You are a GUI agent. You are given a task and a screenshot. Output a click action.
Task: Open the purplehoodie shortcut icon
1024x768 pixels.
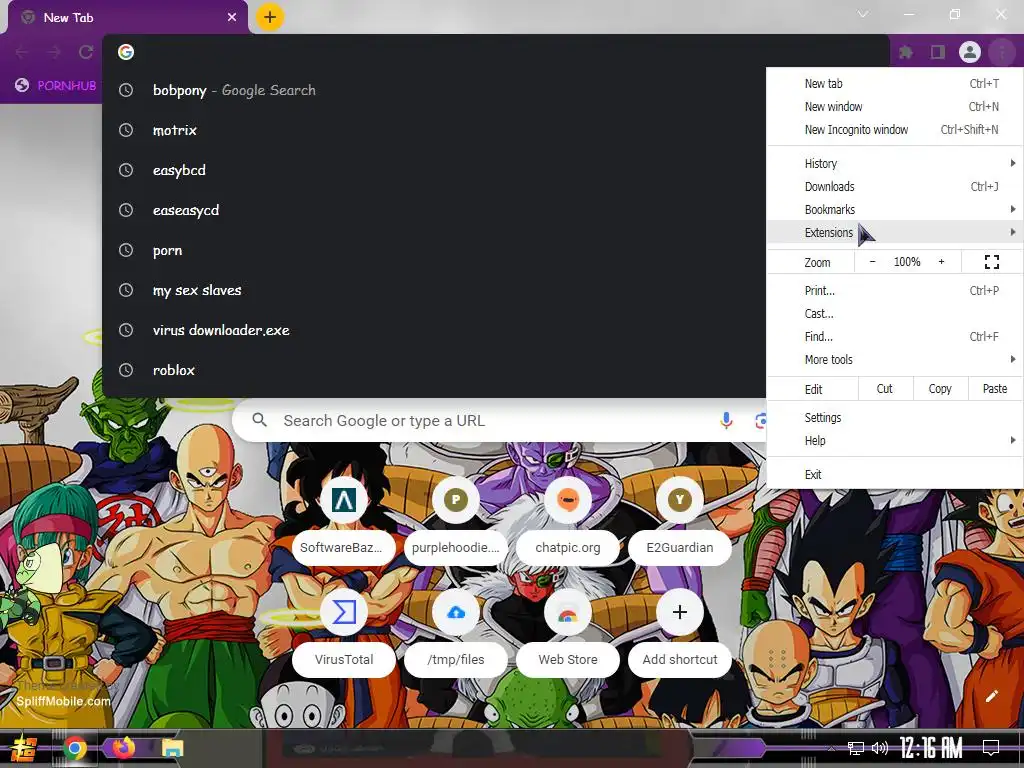point(456,500)
